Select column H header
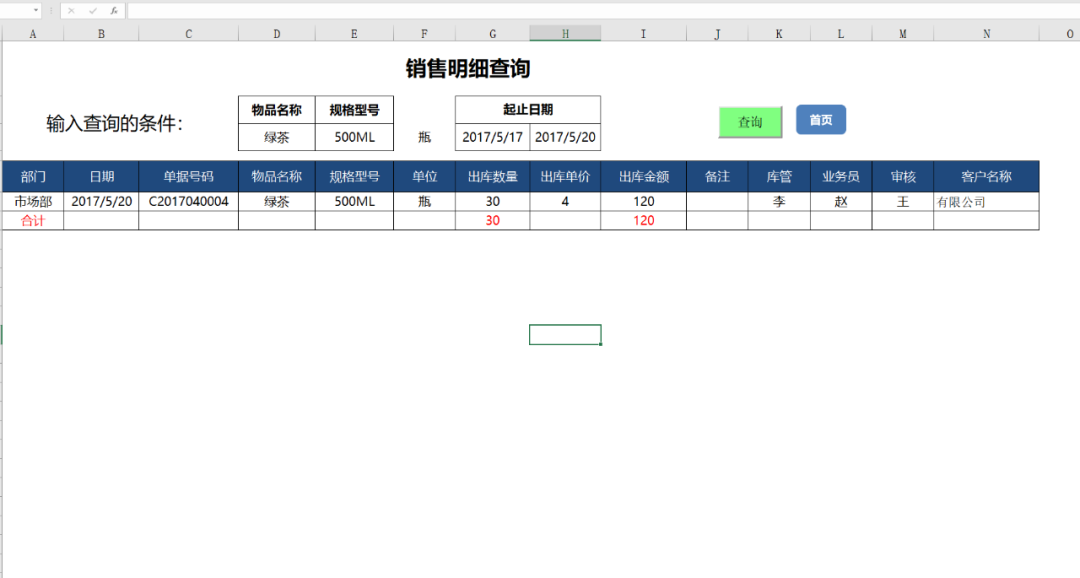The width and height of the screenshot is (1080, 578). 565,34
